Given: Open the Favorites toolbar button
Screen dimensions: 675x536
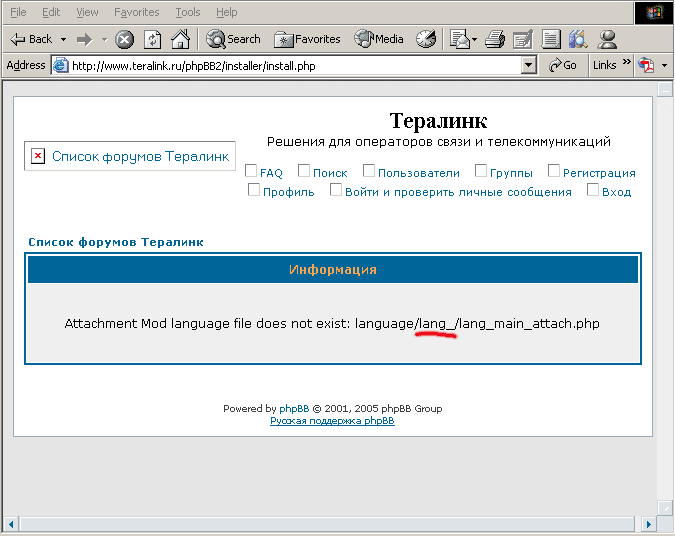Looking at the screenshot, I should click(x=307, y=40).
